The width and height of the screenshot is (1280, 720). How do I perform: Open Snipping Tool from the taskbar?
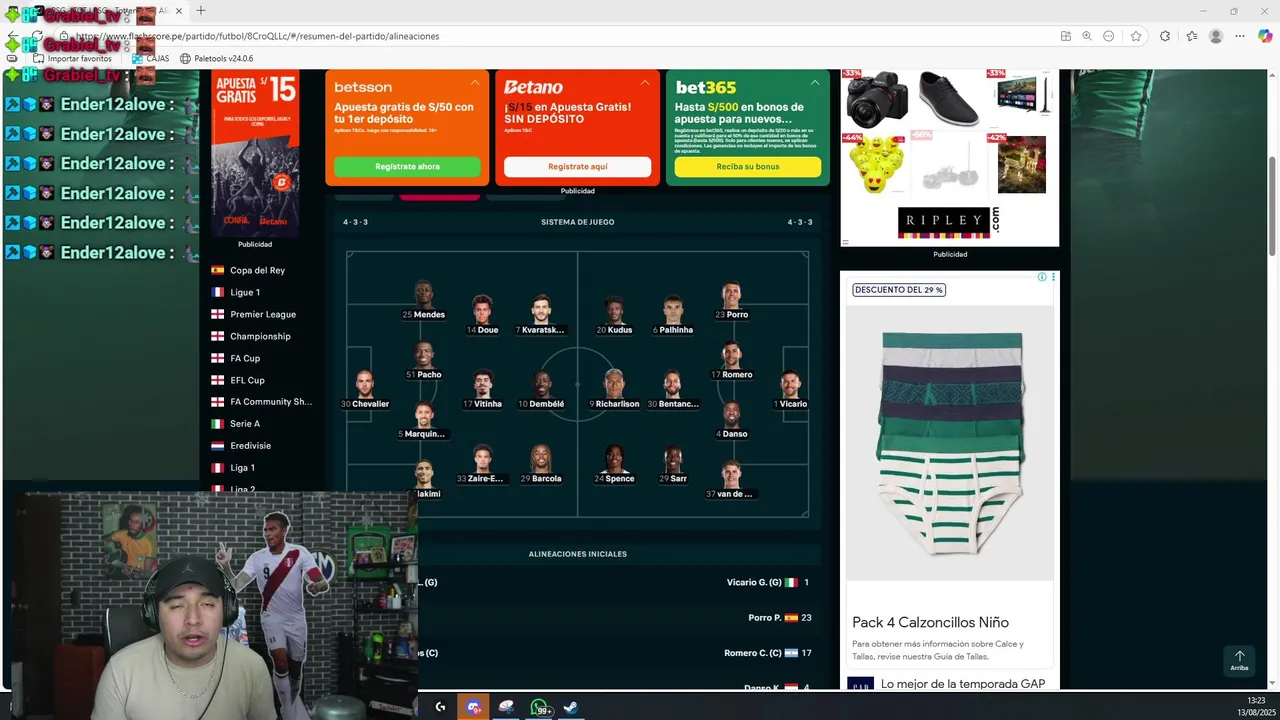[506, 707]
